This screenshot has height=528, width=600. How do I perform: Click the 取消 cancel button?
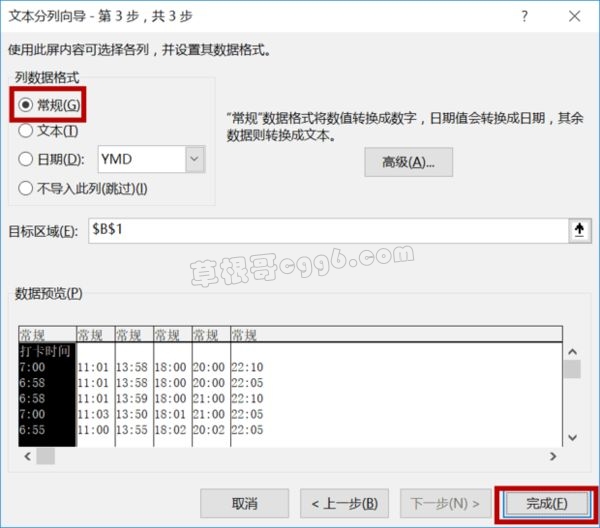245,504
